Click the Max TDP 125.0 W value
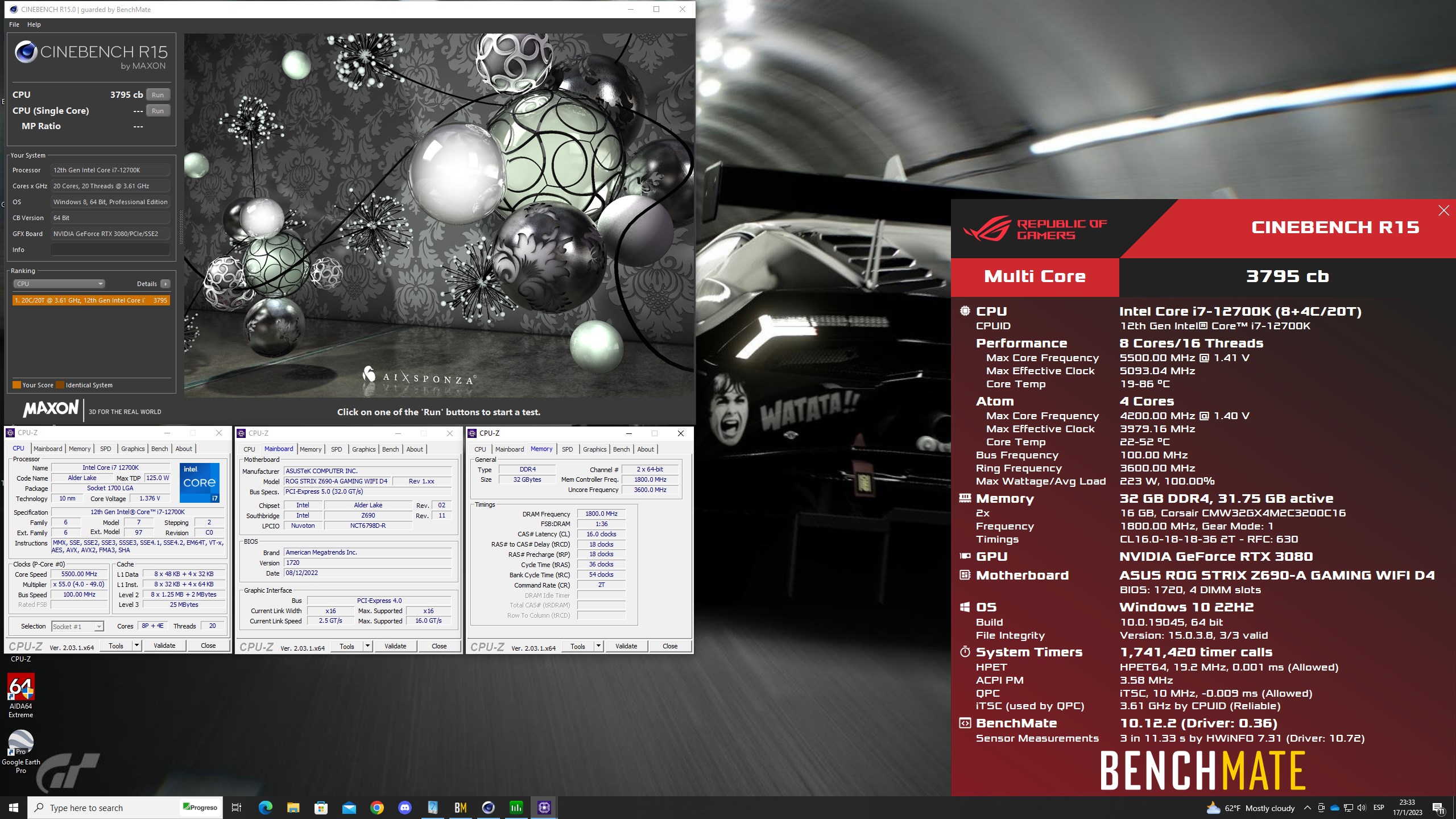The height and width of the screenshot is (819, 1456). click(x=158, y=478)
